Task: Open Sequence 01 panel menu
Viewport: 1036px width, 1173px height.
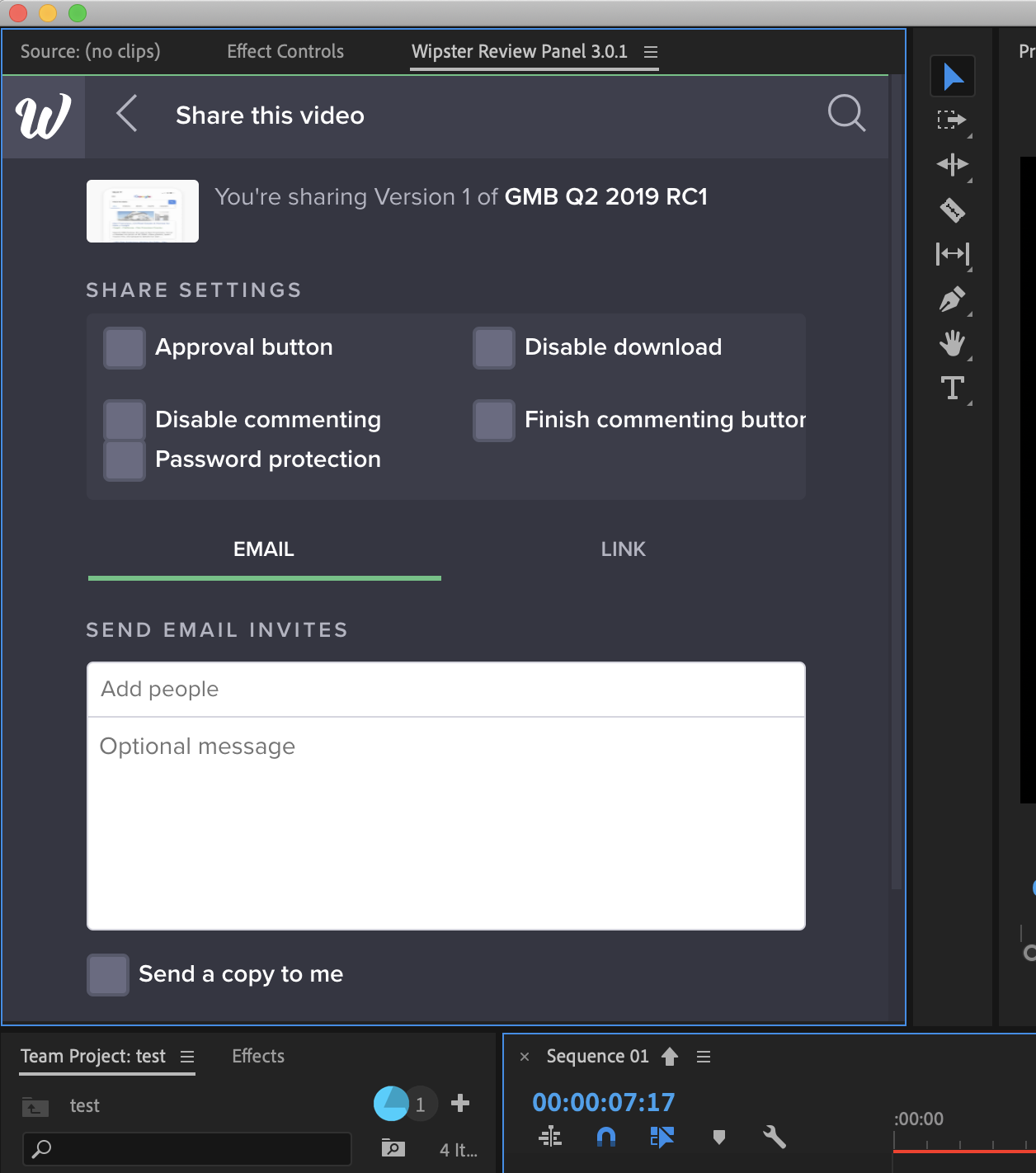Action: click(704, 1057)
